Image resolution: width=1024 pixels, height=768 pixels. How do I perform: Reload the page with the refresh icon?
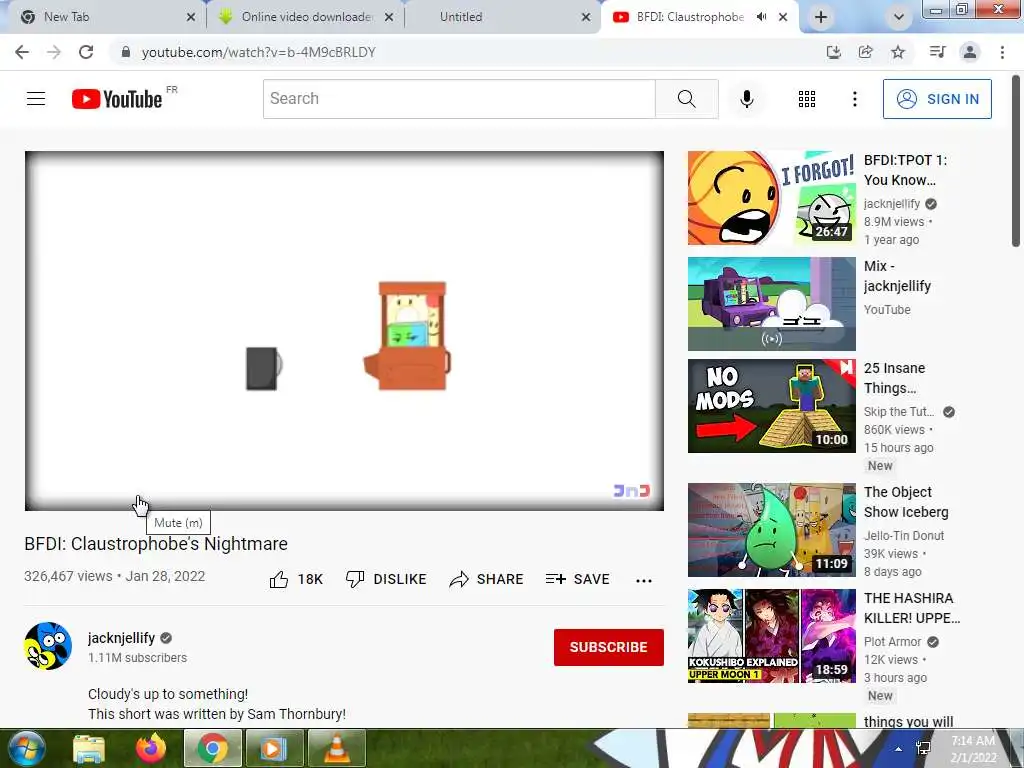[x=86, y=52]
